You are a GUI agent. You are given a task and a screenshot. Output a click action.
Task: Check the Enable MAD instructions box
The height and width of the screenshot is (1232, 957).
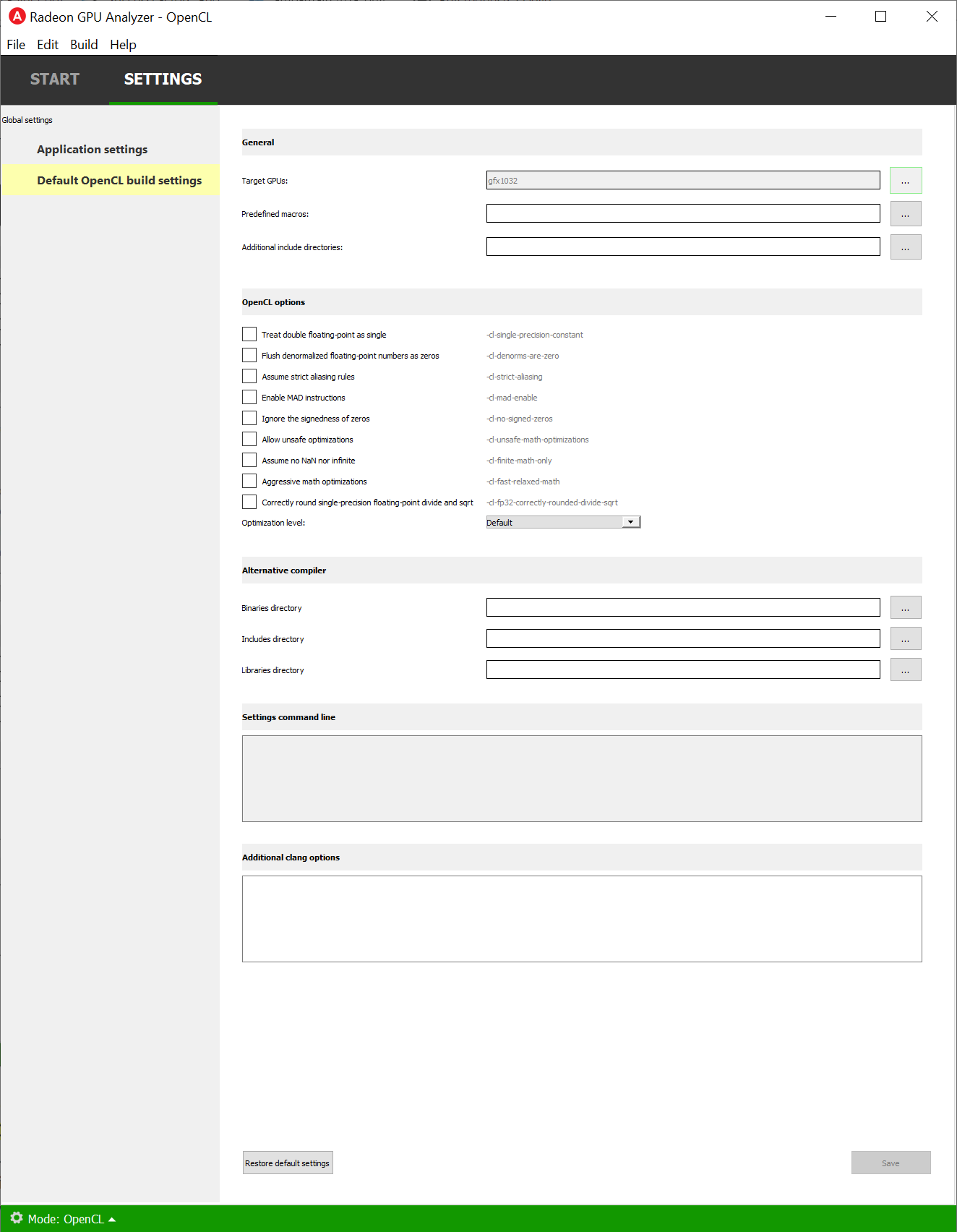click(x=249, y=397)
